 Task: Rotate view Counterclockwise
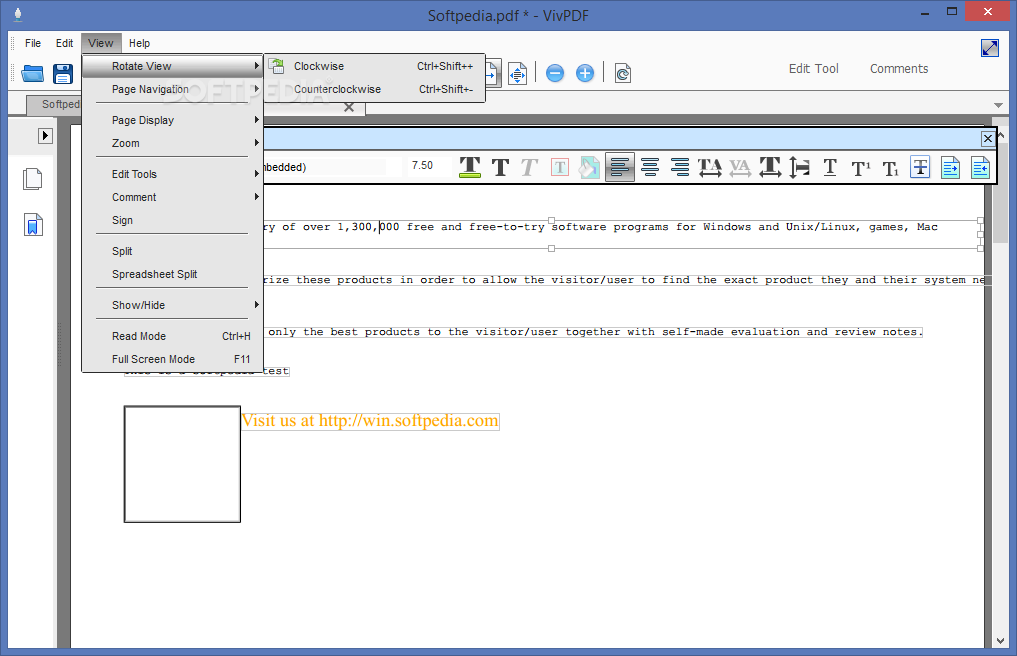[374, 90]
